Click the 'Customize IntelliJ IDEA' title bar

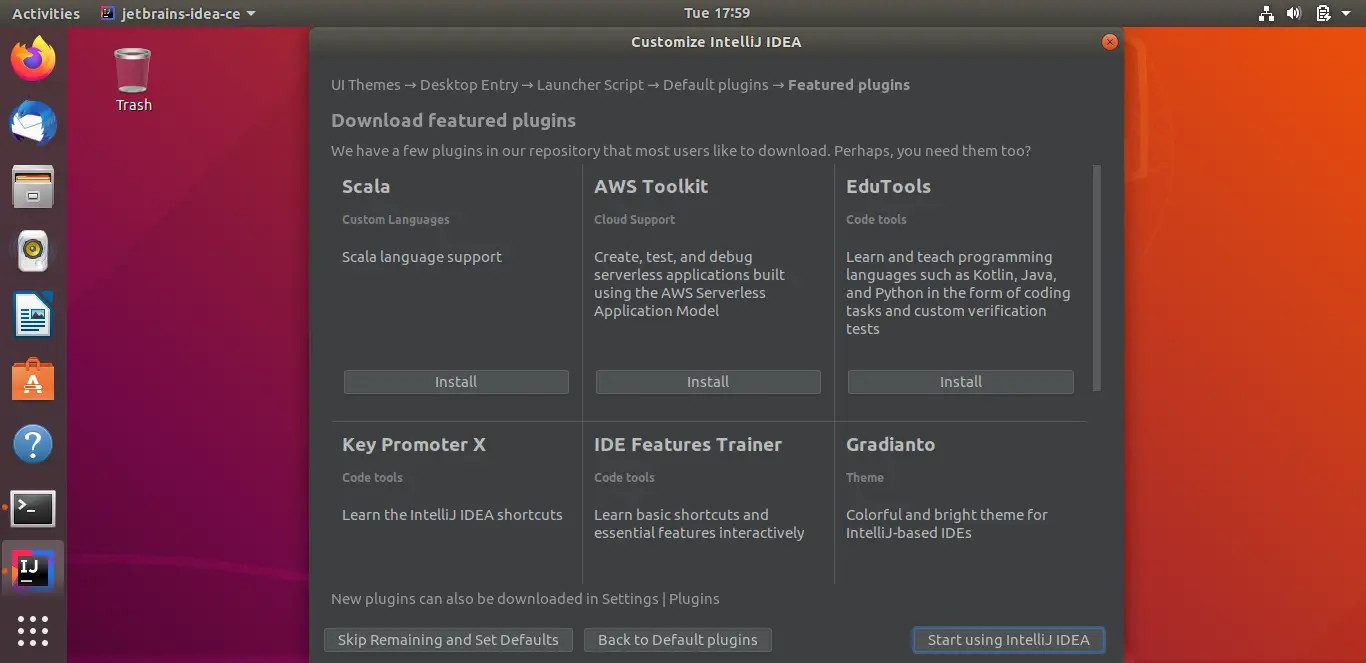716,42
